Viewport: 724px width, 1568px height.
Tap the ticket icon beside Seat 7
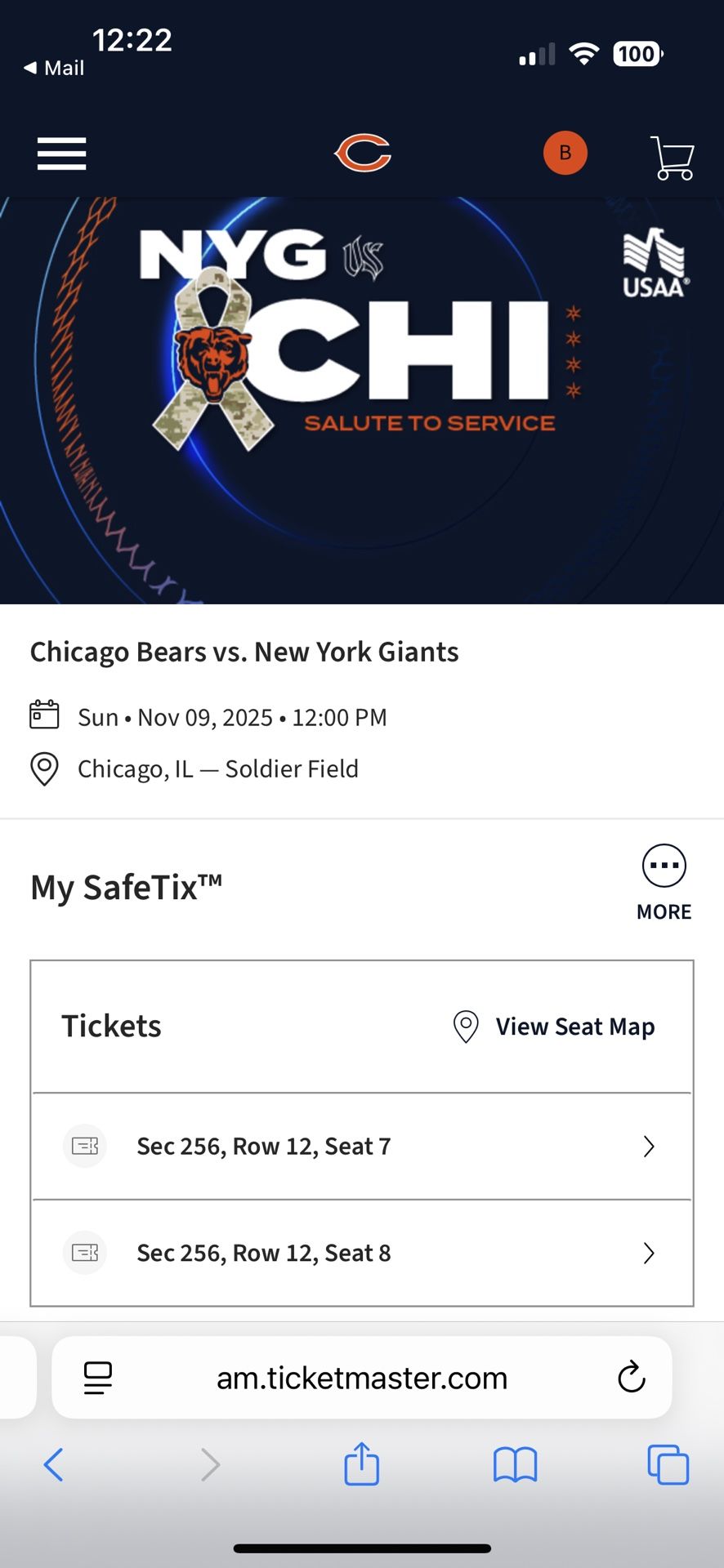(x=84, y=1146)
